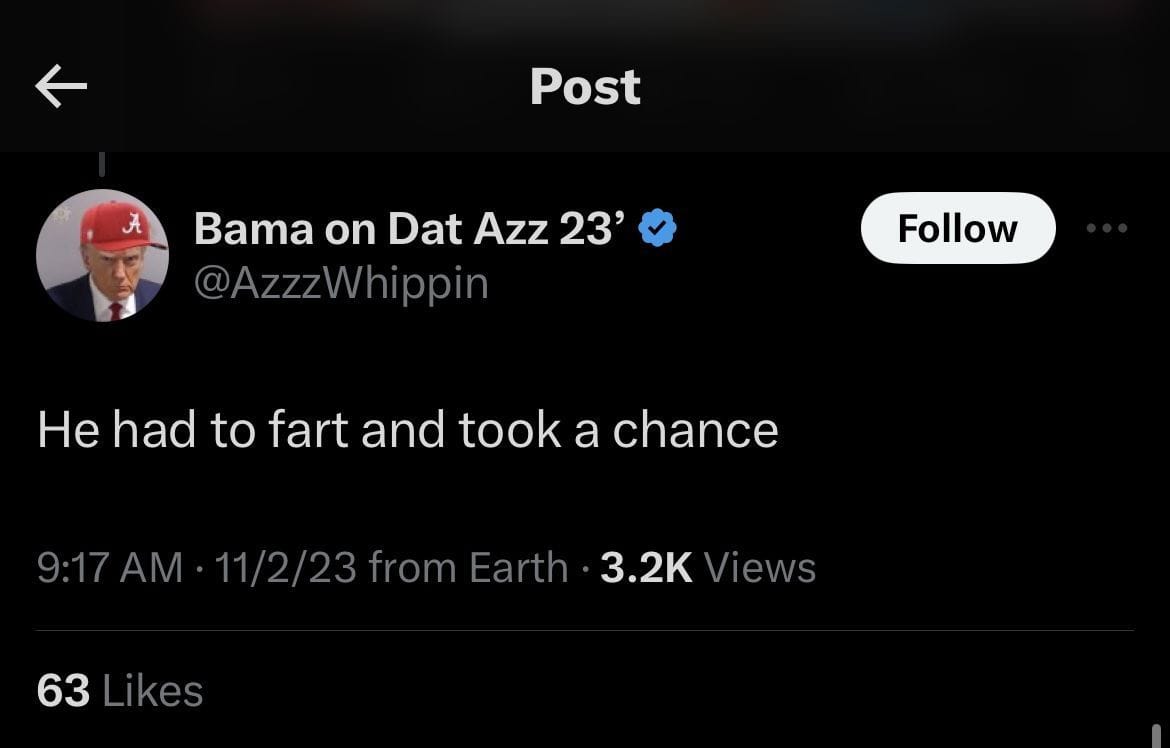Visit the @AzzzWhippin handle
The image size is (1170, 748).
[341, 284]
